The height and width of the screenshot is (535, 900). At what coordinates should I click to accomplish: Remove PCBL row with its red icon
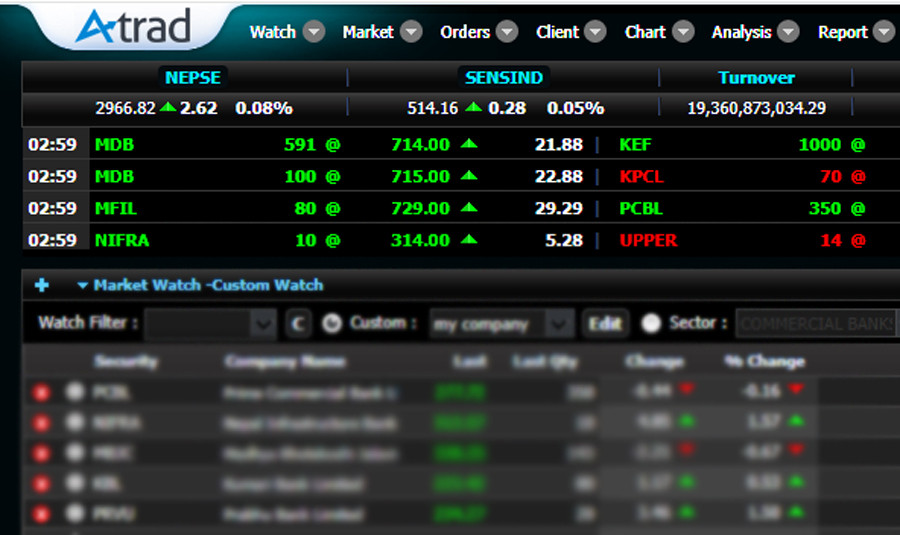pos(41,393)
